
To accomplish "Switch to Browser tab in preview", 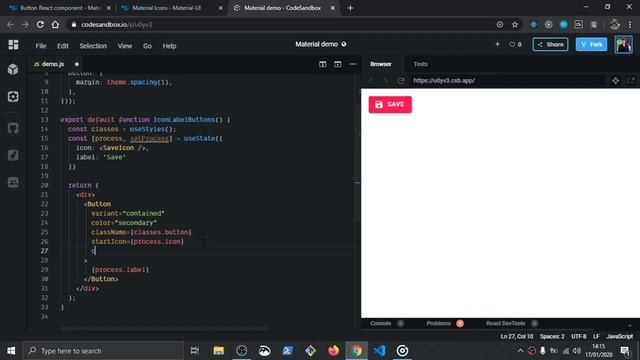I will point(381,64).
